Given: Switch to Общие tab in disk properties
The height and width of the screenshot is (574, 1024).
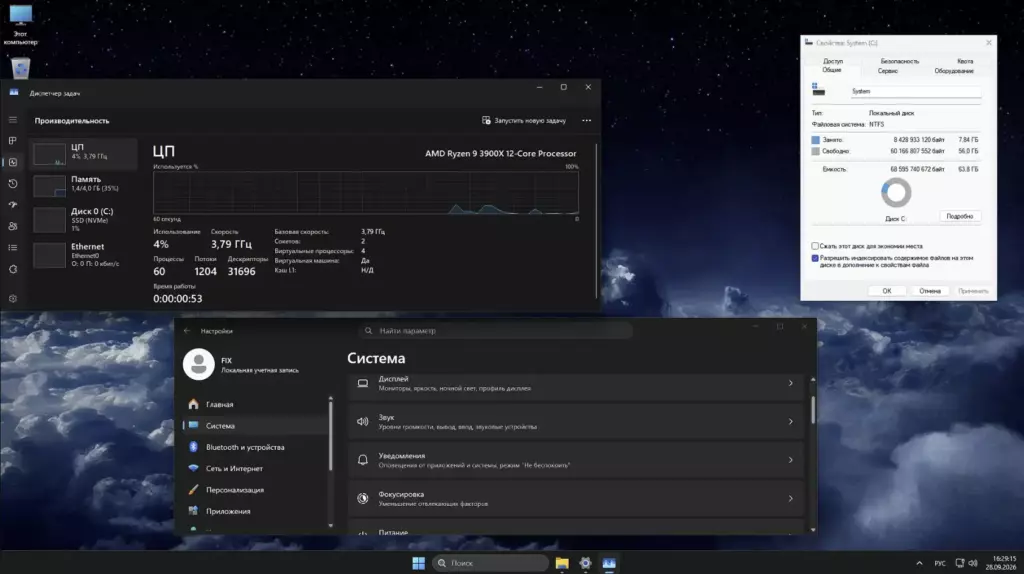Looking at the screenshot, I should [x=831, y=70].
